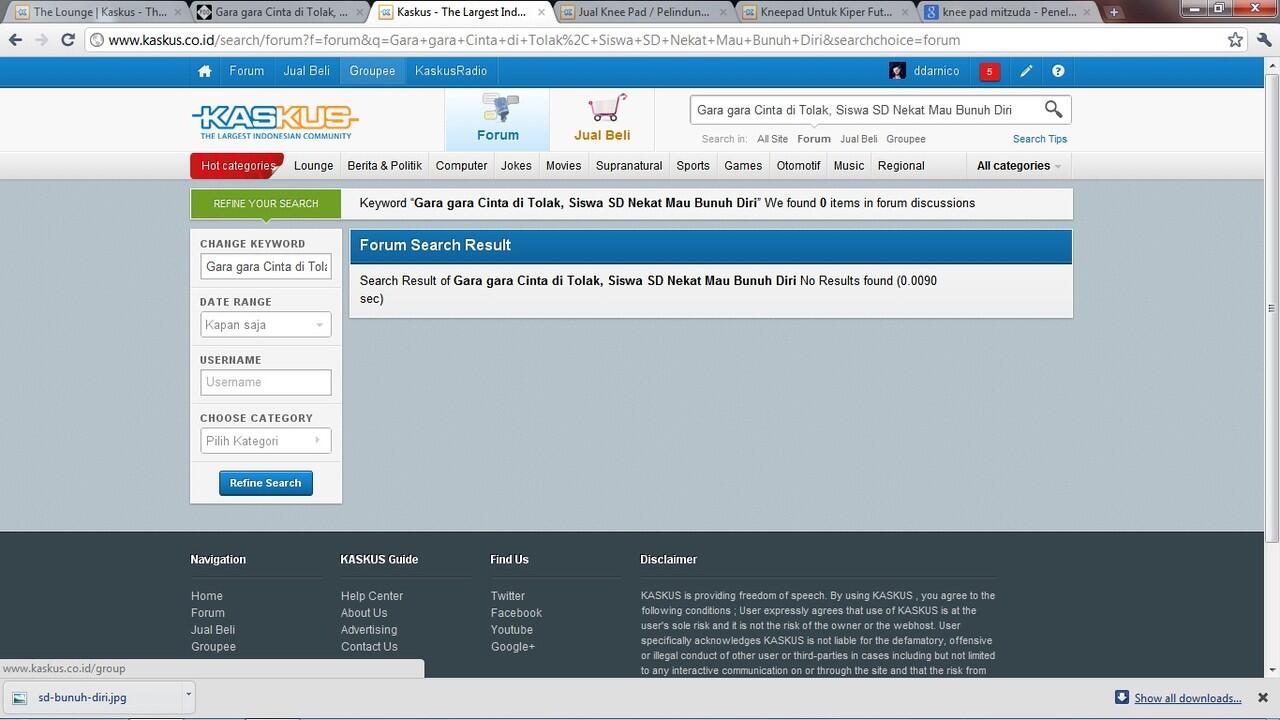The width and height of the screenshot is (1280, 720).
Task: Open Twitter link under Find Us
Action: (507, 596)
